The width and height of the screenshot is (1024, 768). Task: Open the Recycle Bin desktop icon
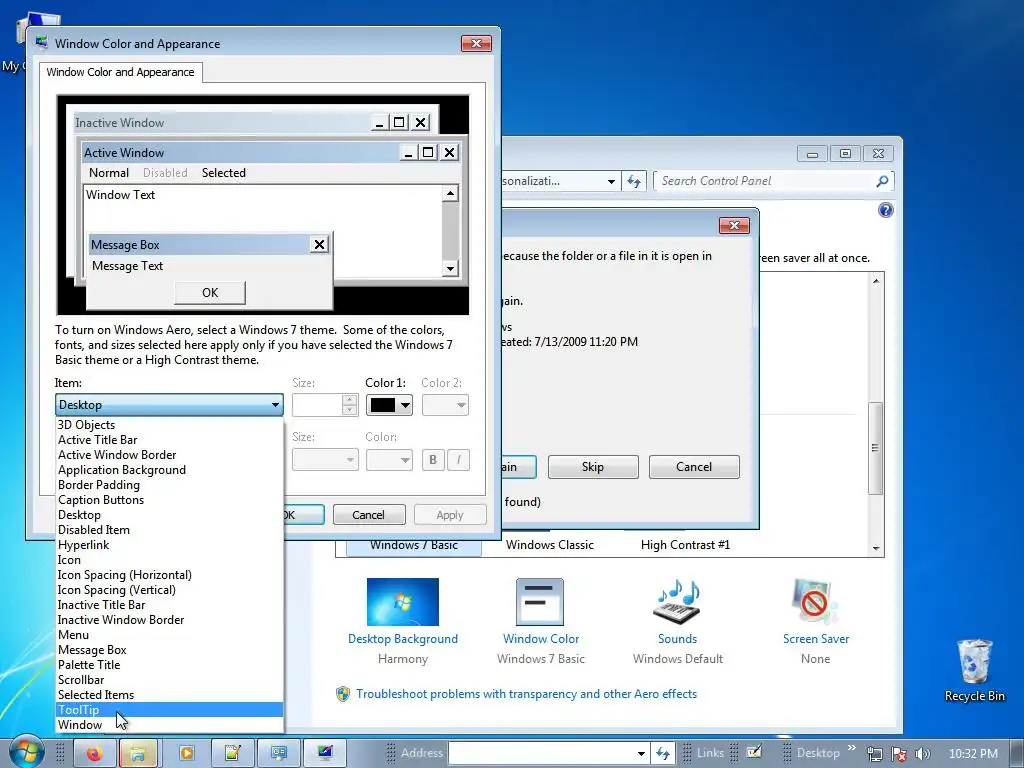tap(974, 670)
